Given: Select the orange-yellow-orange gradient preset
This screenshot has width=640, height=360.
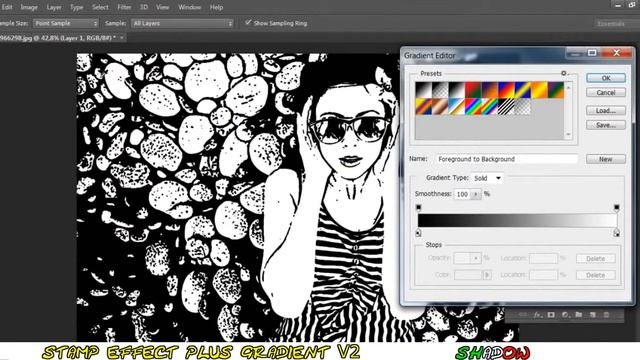Looking at the screenshot, I should [539, 90].
